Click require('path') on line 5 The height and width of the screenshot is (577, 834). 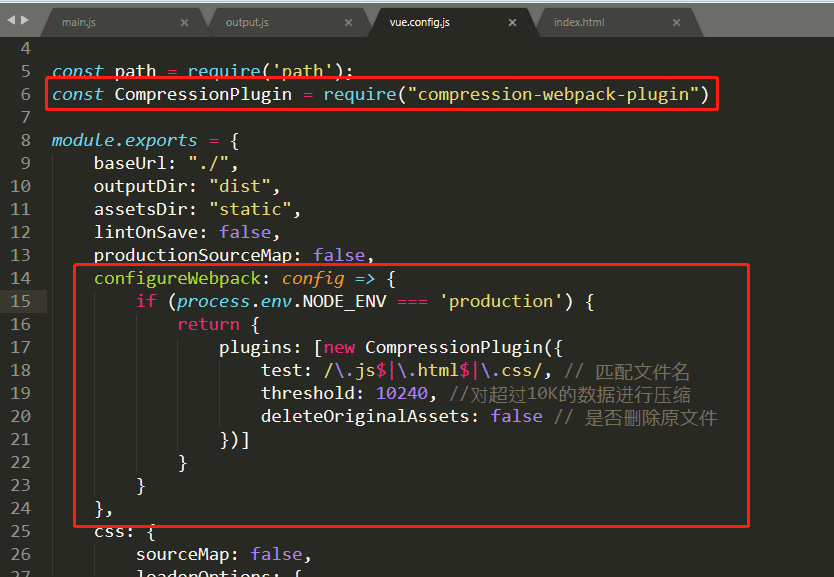coord(264,71)
